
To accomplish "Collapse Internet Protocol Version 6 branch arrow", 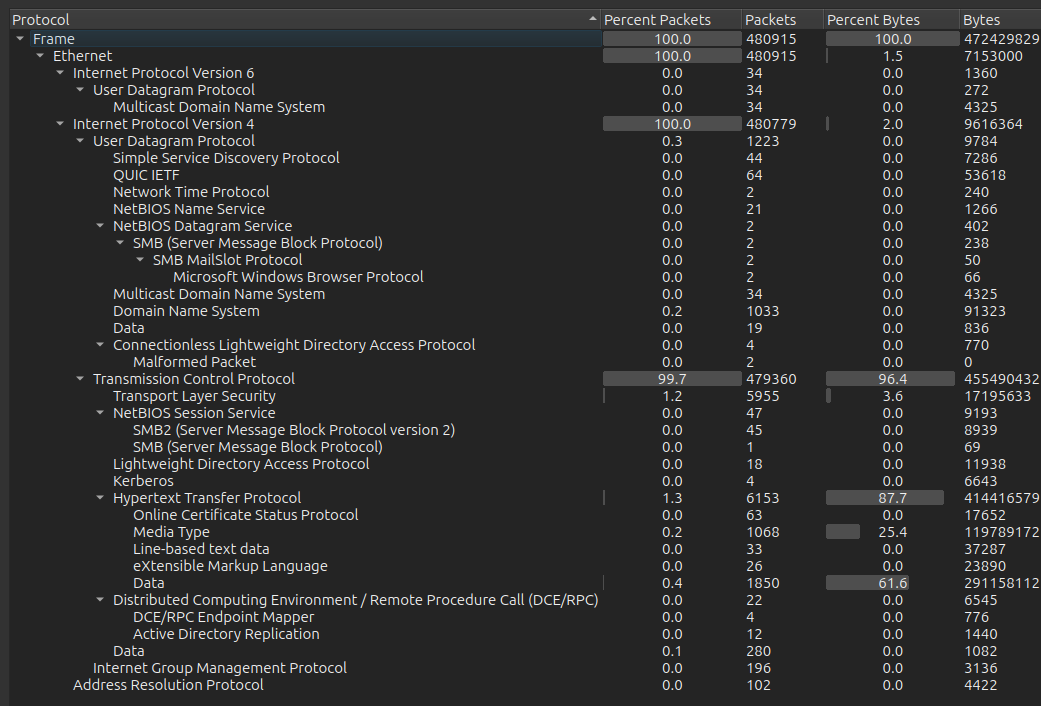I will [60, 73].
